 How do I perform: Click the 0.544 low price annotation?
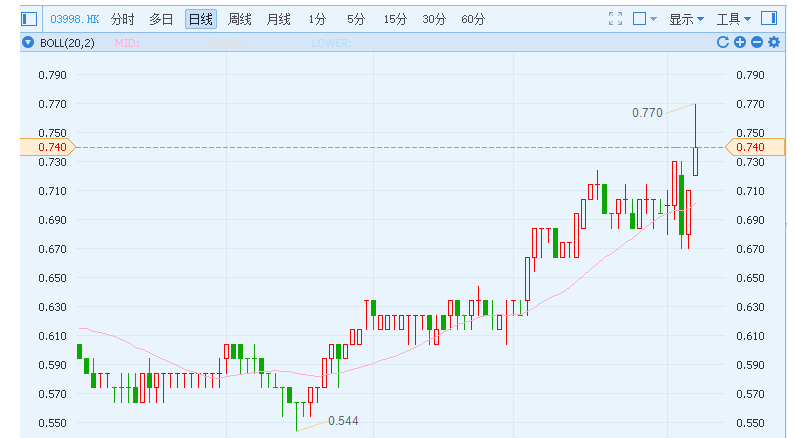pyautogui.click(x=343, y=421)
